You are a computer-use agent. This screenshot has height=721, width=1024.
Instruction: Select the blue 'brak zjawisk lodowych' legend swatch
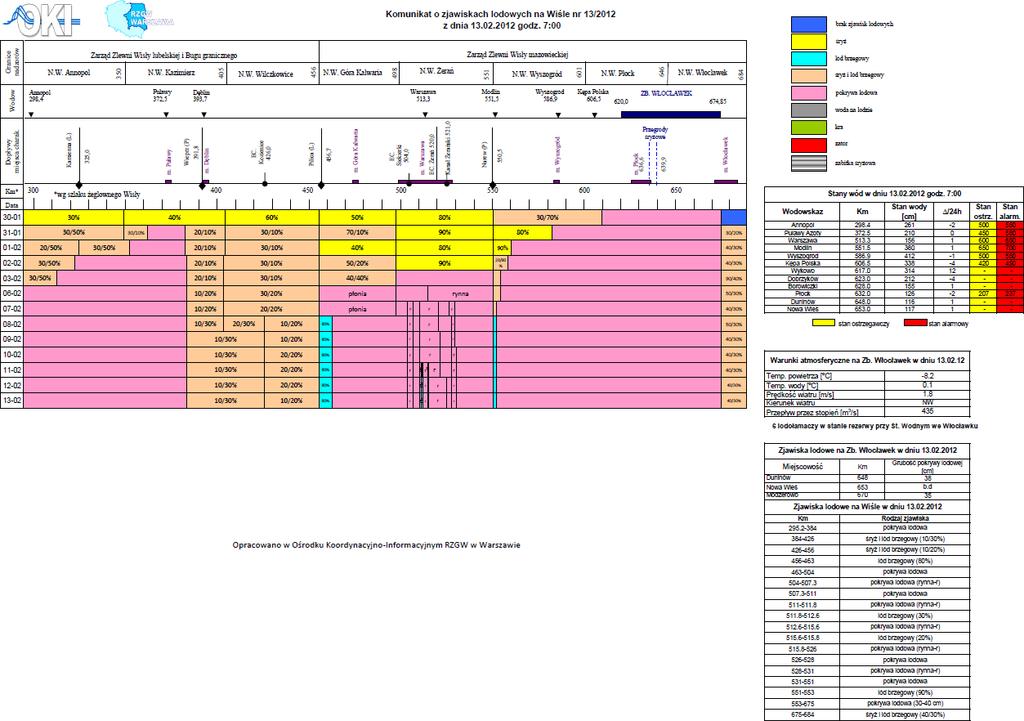[x=808, y=24]
